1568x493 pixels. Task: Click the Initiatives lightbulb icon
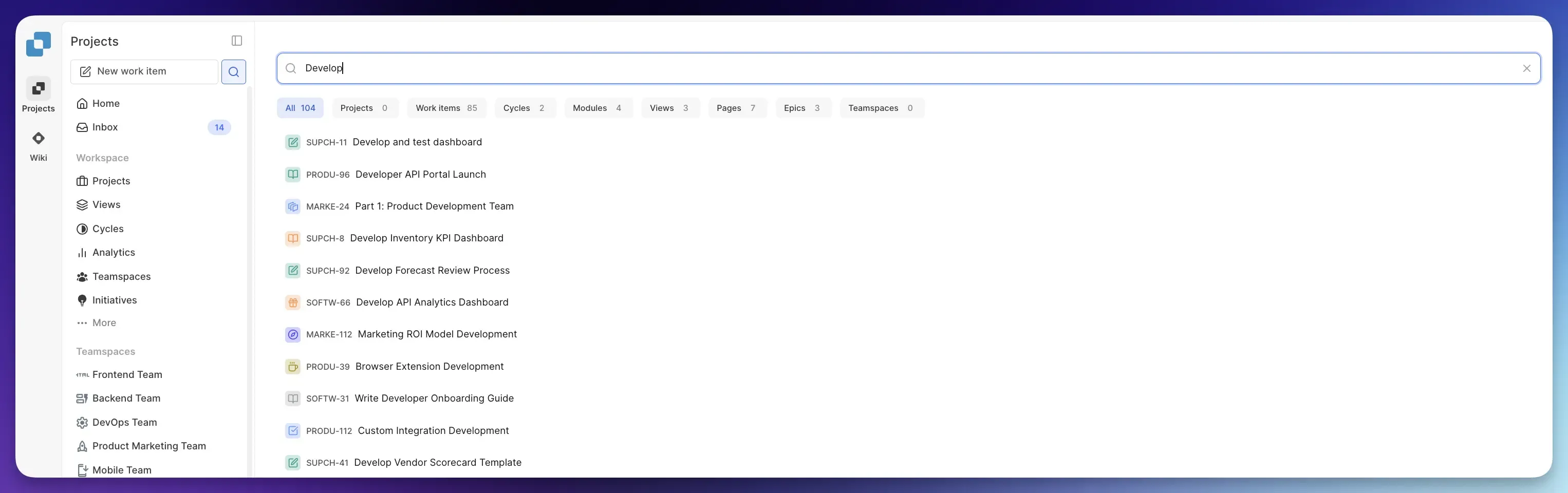coord(82,300)
